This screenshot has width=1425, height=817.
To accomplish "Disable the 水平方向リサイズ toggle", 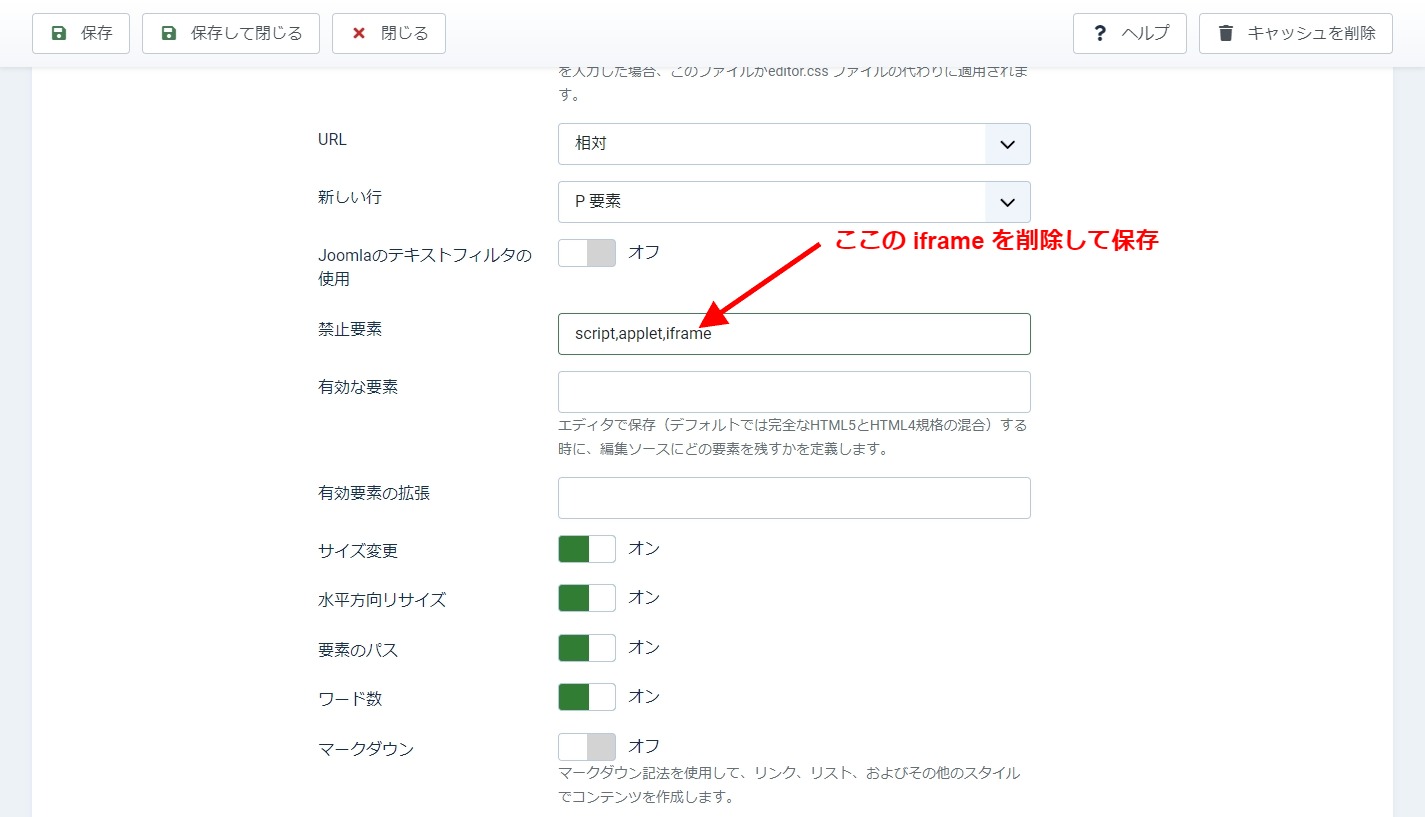I will pos(587,598).
